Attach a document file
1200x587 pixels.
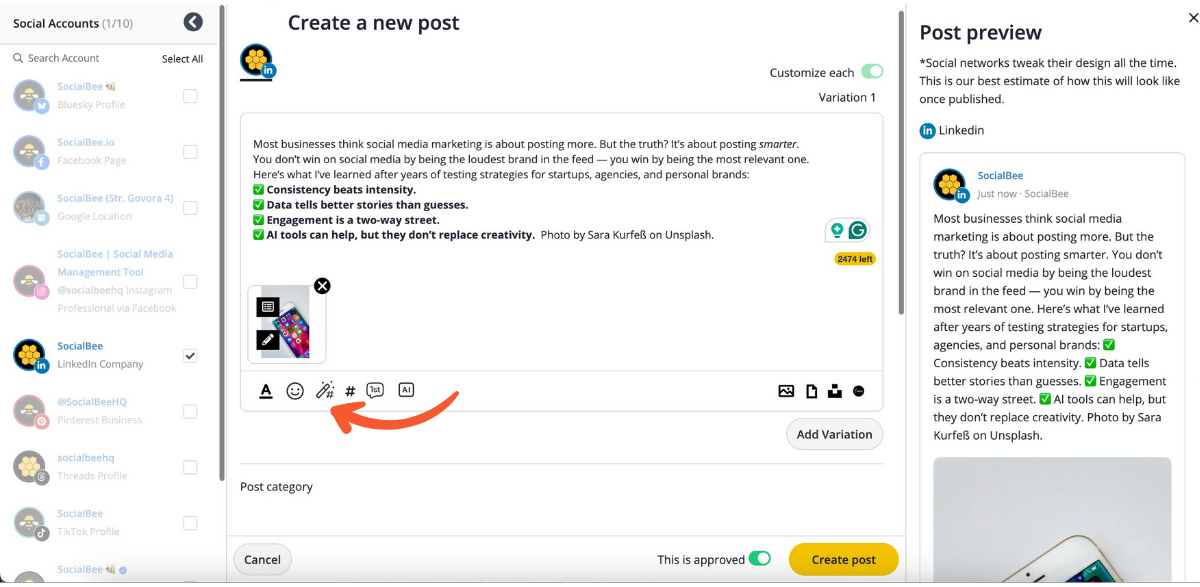click(811, 391)
